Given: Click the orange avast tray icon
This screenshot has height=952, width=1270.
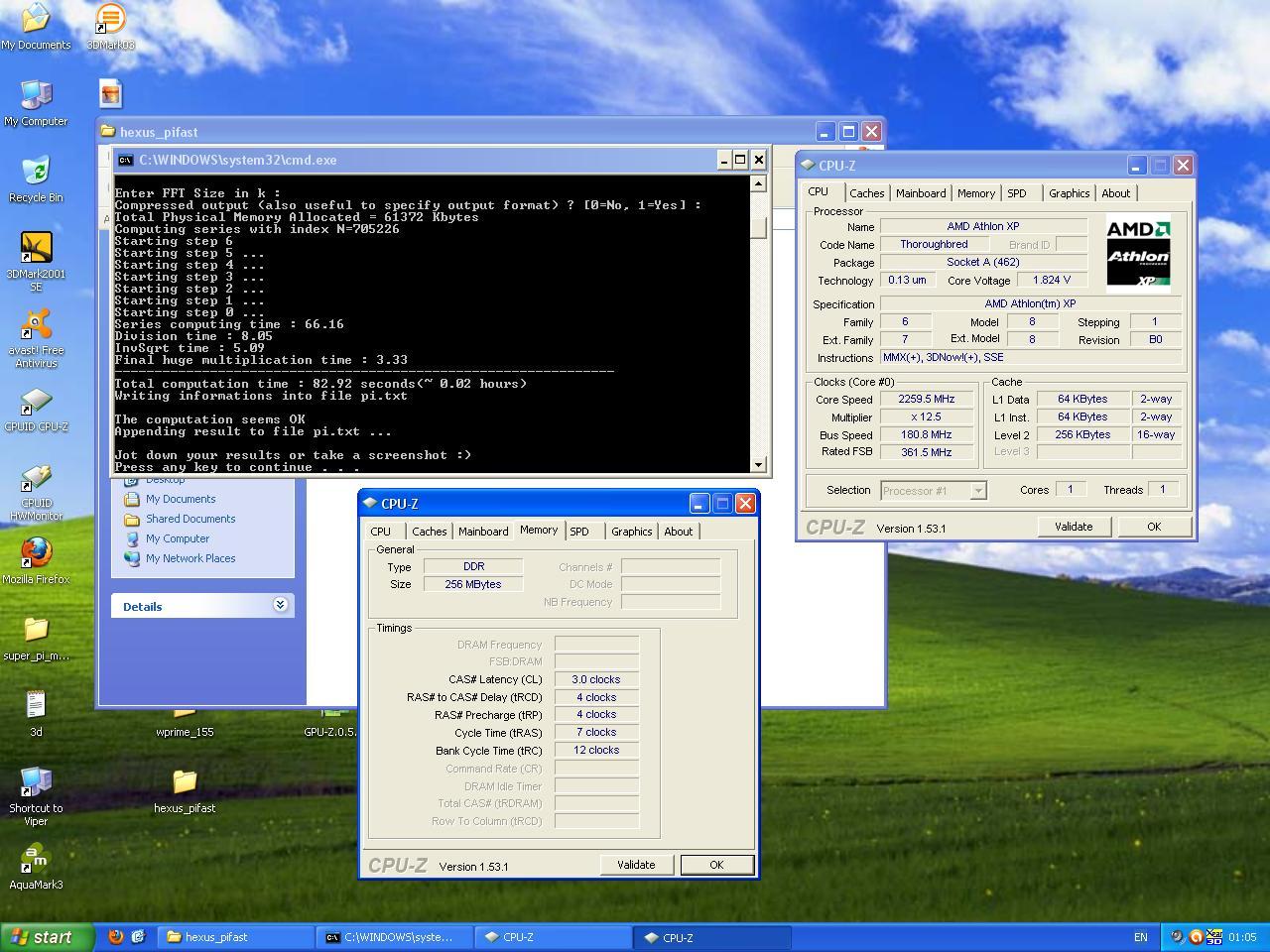Looking at the screenshot, I should tap(1196, 936).
